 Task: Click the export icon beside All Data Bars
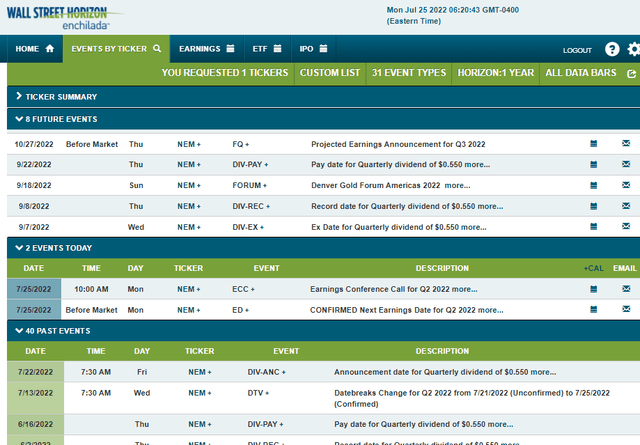point(631,74)
